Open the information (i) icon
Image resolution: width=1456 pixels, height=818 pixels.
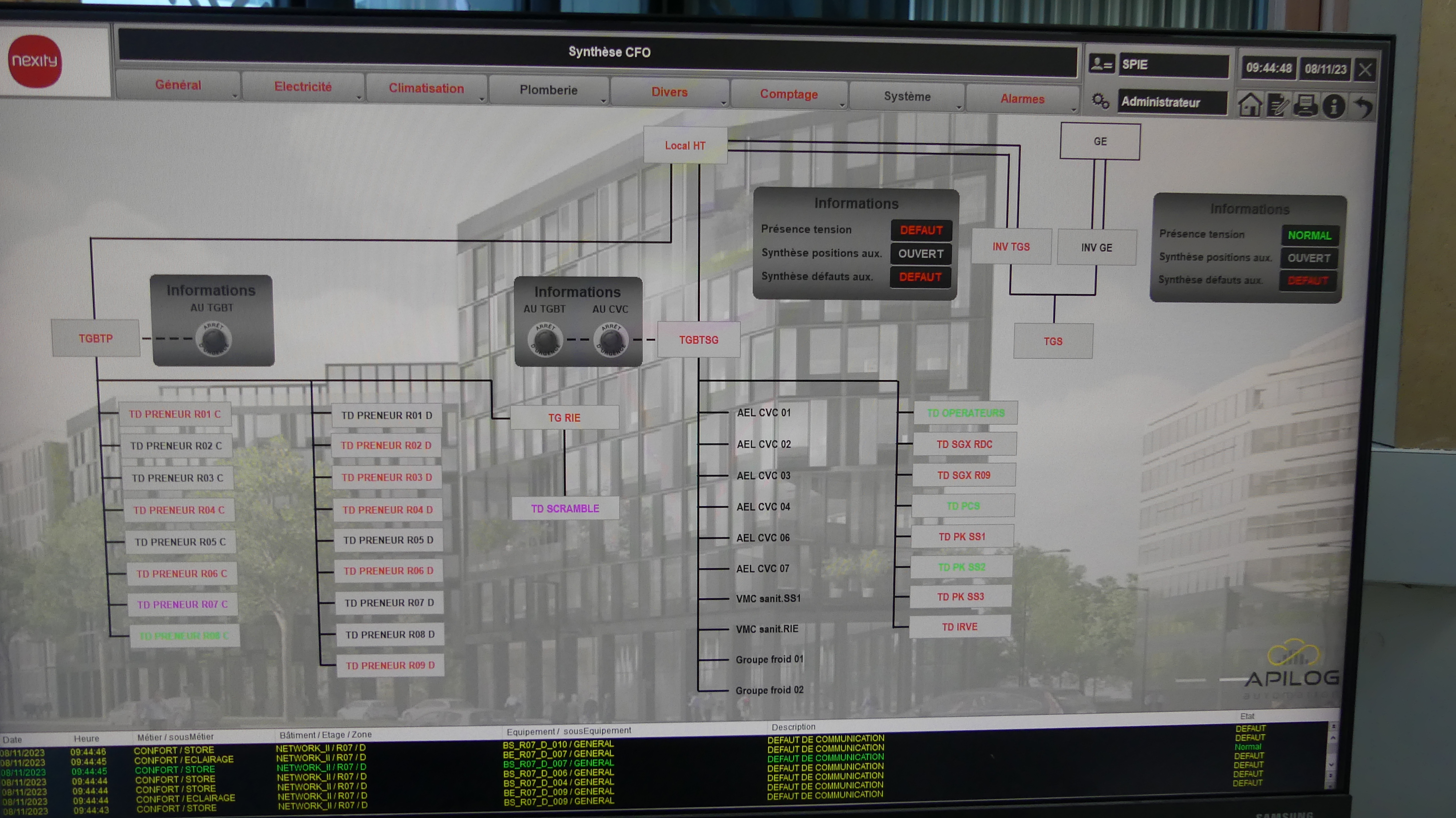1333,106
